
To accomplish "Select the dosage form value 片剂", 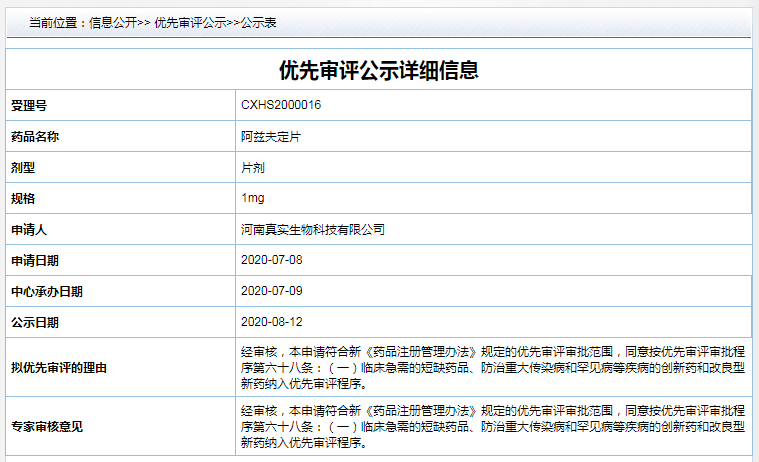I will point(253,168).
